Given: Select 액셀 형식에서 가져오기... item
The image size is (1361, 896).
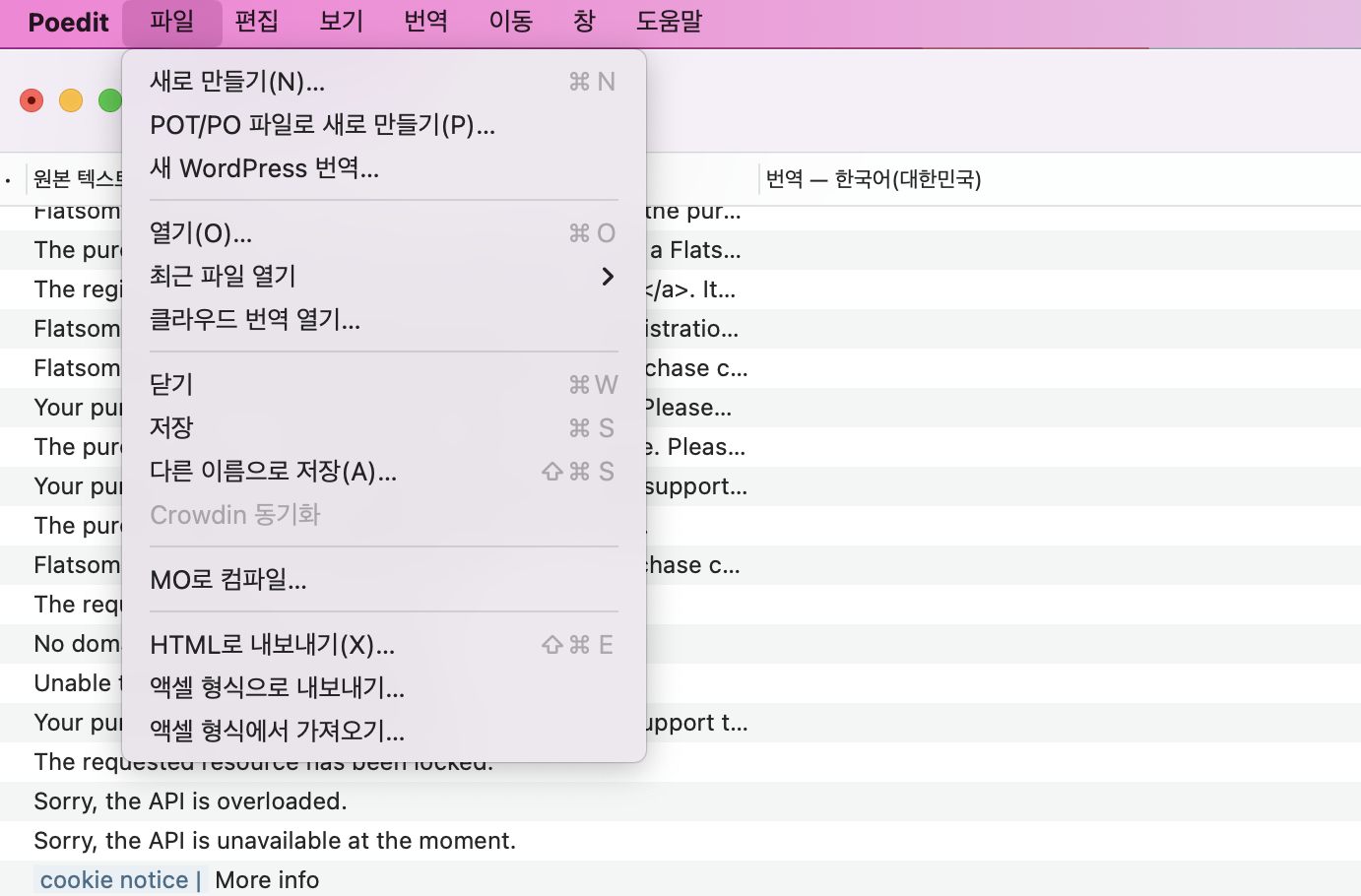Looking at the screenshot, I should tap(277, 732).
